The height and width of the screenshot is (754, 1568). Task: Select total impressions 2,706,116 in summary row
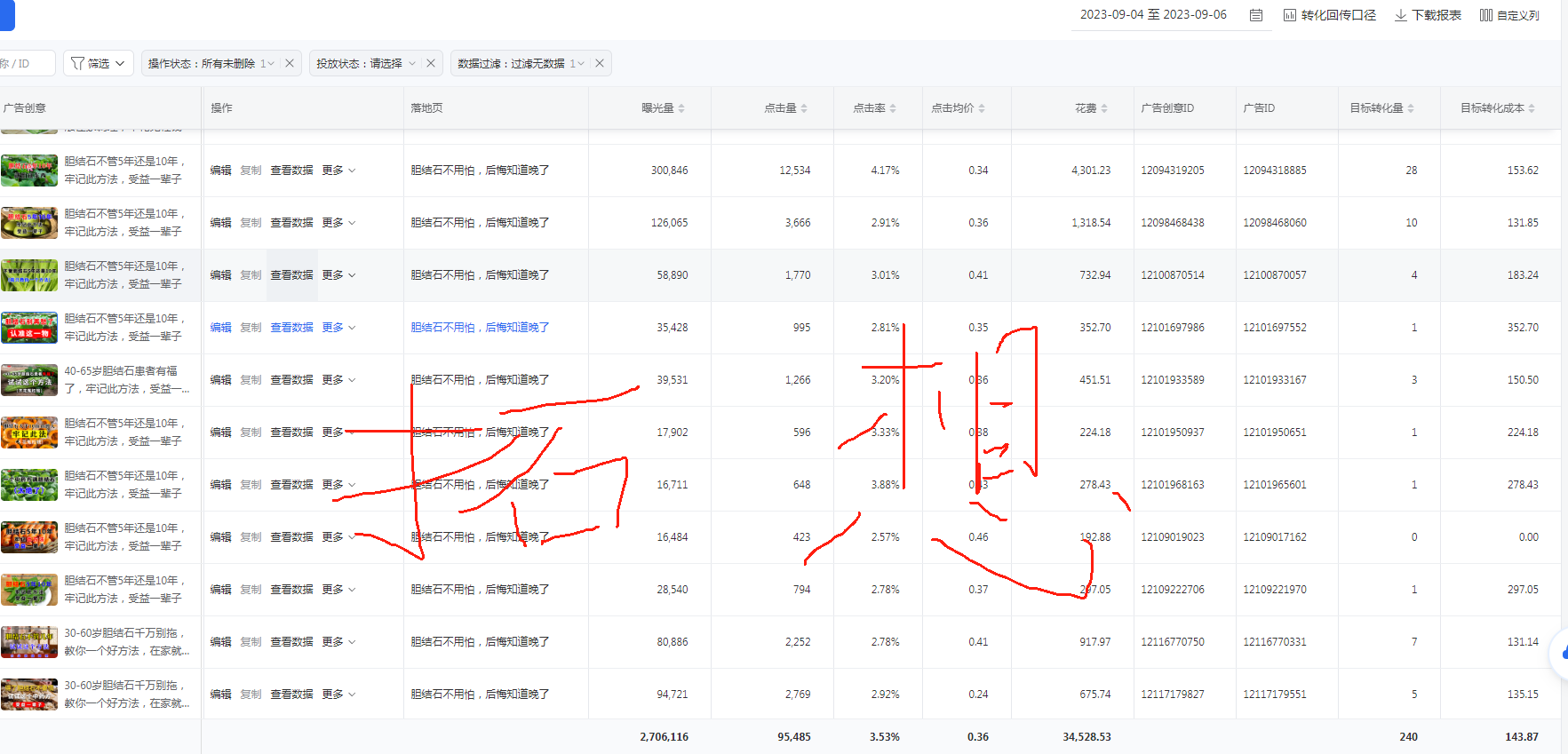pyautogui.click(x=664, y=737)
